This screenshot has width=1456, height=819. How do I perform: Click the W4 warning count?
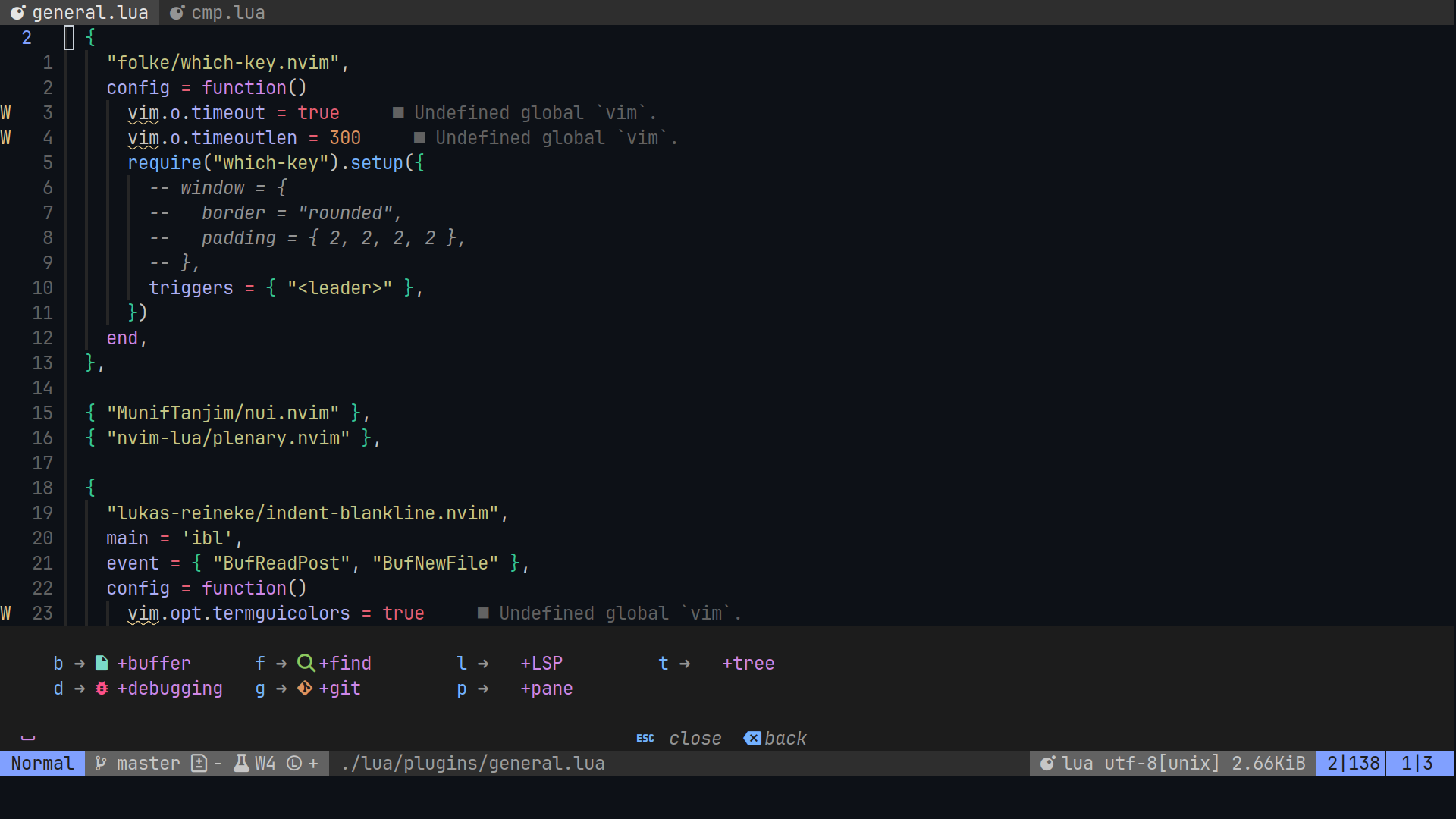coord(265,764)
